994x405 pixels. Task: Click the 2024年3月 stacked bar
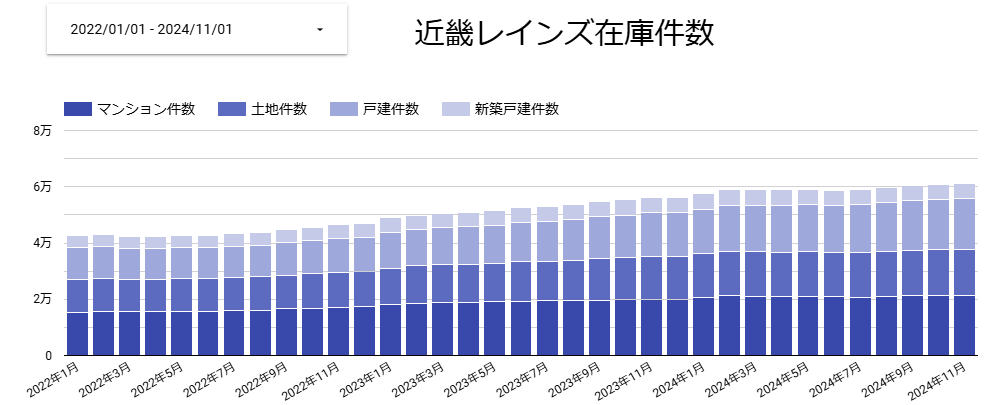pos(756,273)
